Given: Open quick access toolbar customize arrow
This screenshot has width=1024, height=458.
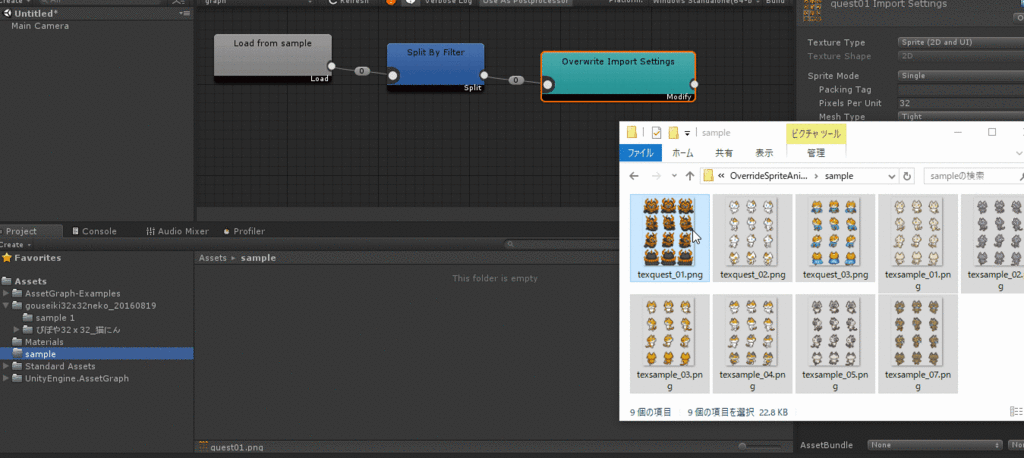Looking at the screenshot, I should [x=687, y=133].
